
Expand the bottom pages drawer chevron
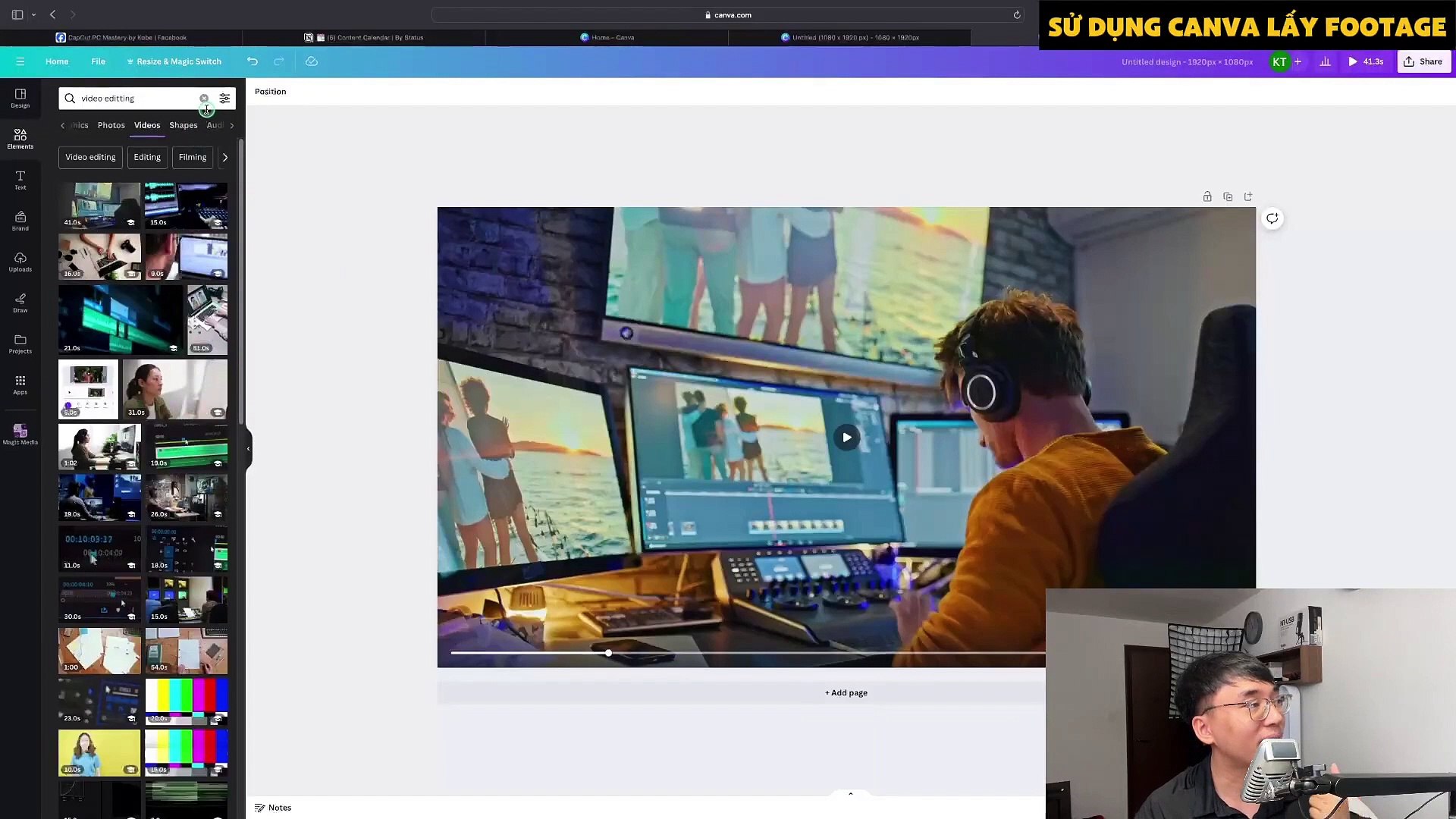pos(850,794)
